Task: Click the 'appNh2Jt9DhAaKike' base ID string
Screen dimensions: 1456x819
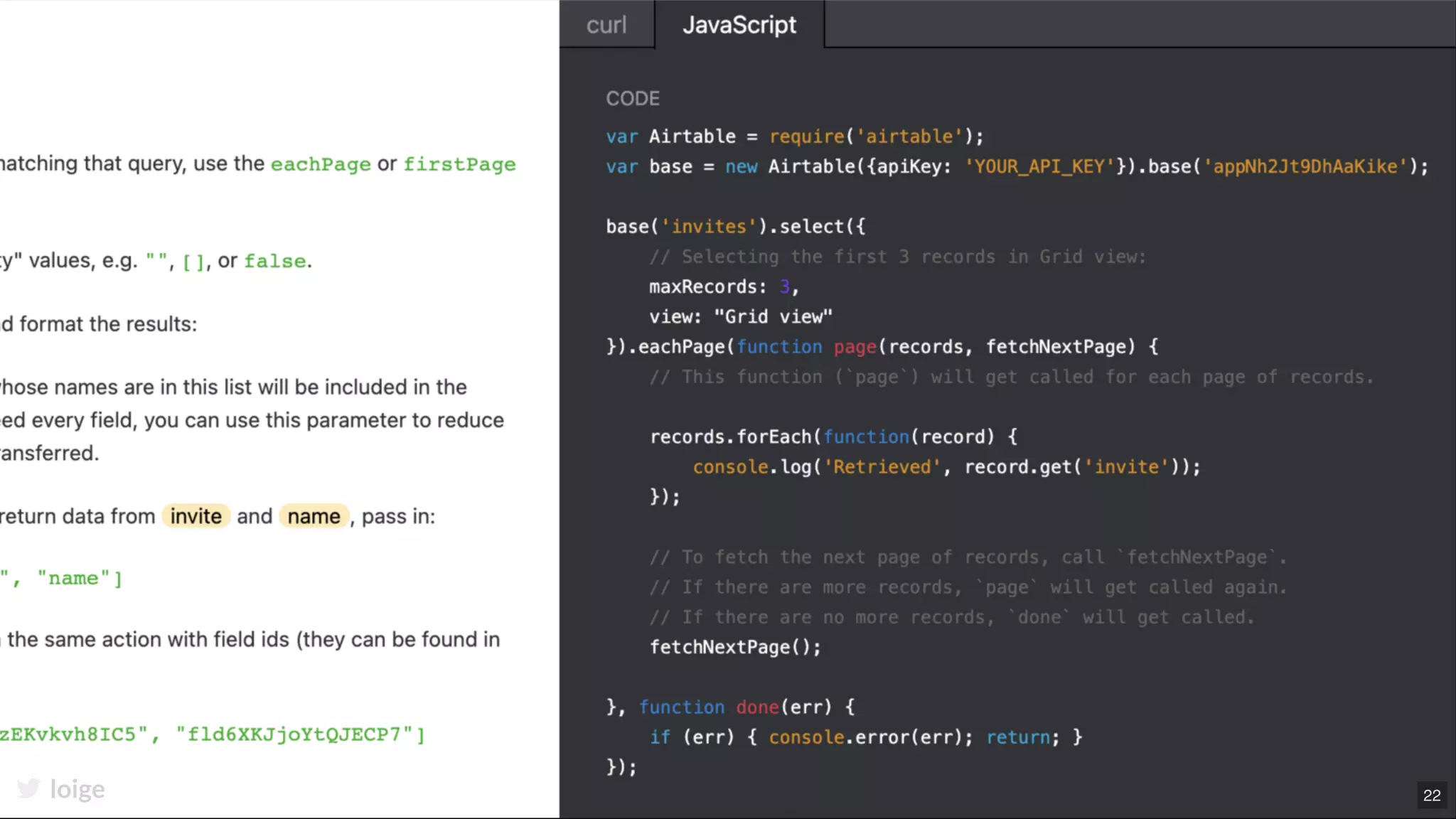Action: [1305, 166]
